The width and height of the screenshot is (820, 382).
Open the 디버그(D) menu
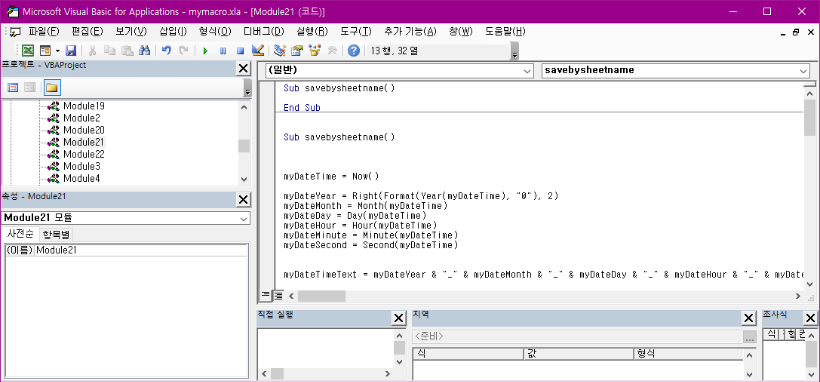264,31
